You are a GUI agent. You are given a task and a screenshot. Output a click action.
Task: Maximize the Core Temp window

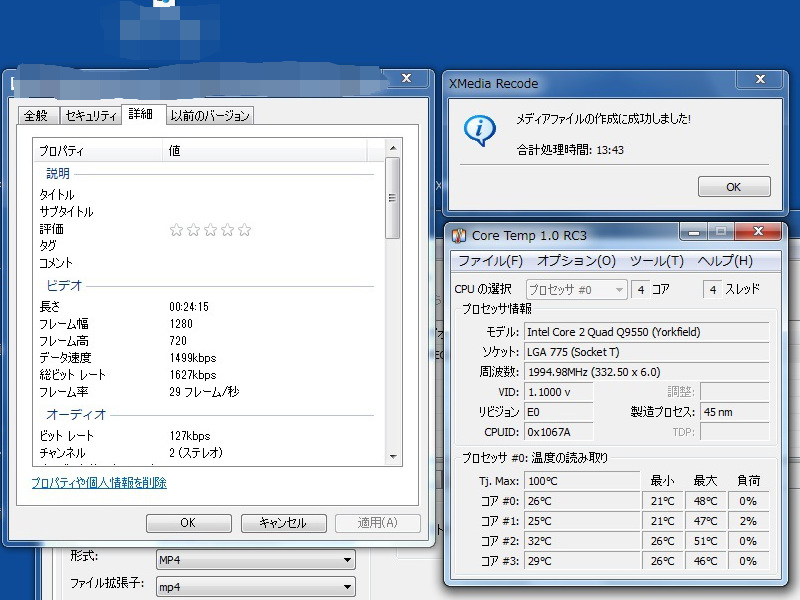[720, 232]
